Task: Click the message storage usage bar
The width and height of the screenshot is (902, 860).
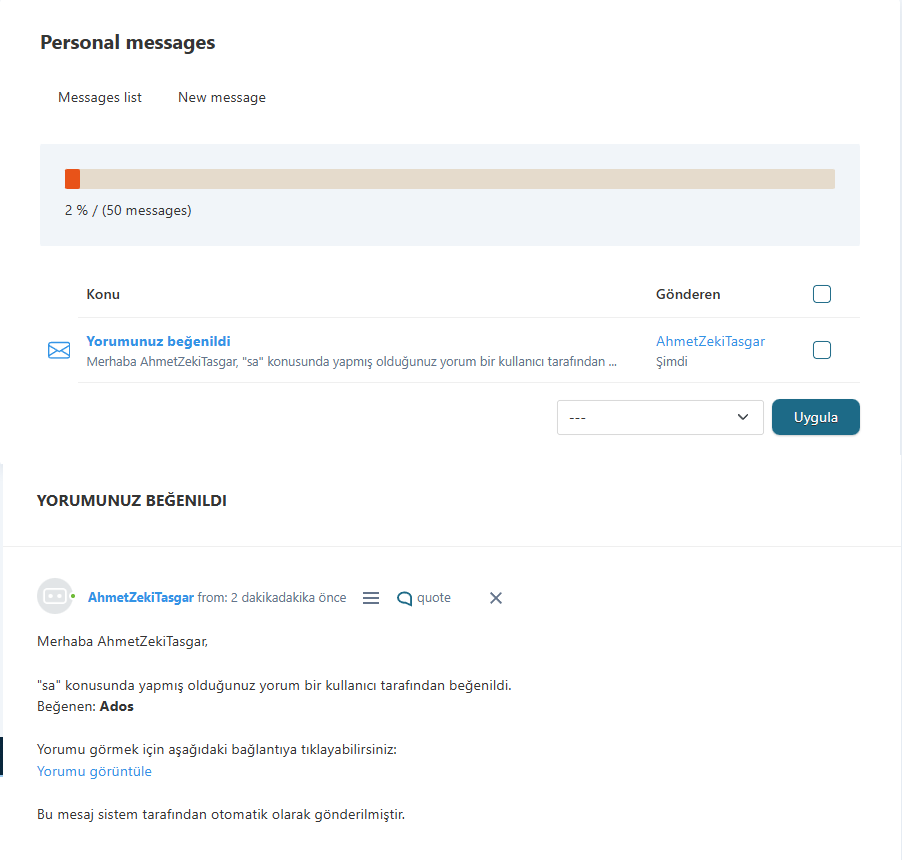Action: pos(450,179)
